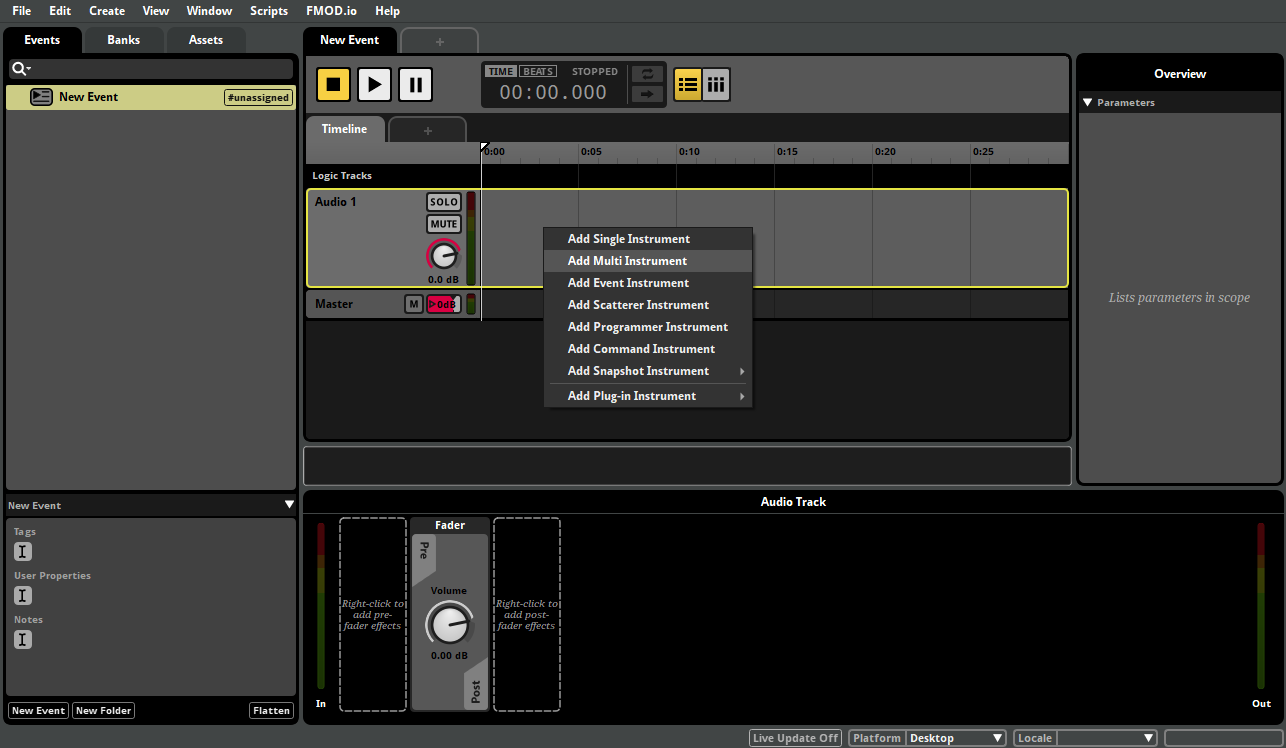Image resolution: width=1286 pixels, height=748 pixels.
Task: Select the tracks list view icon
Action: coord(687,84)
